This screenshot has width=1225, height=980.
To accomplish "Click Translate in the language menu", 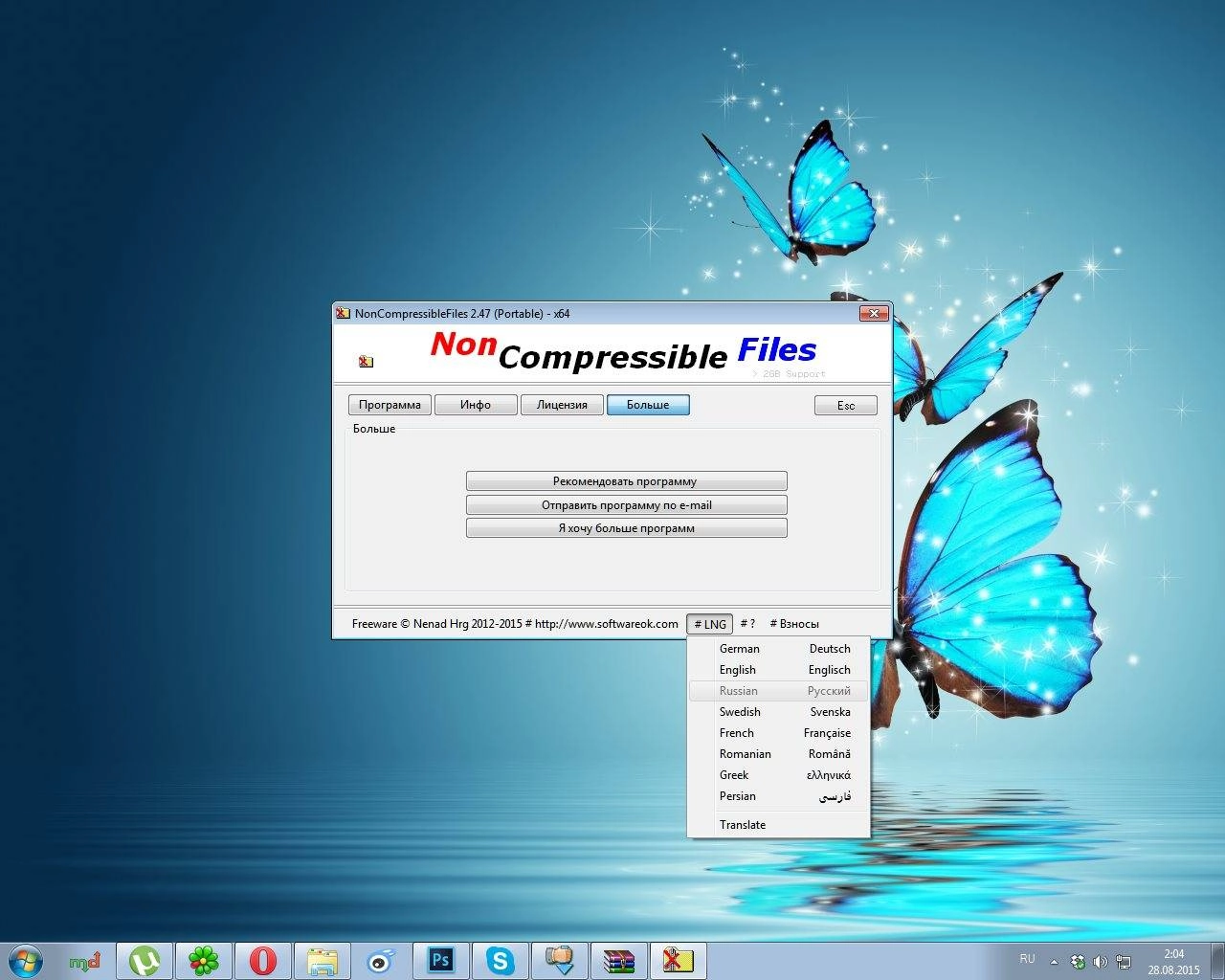I will pos(778,825).
